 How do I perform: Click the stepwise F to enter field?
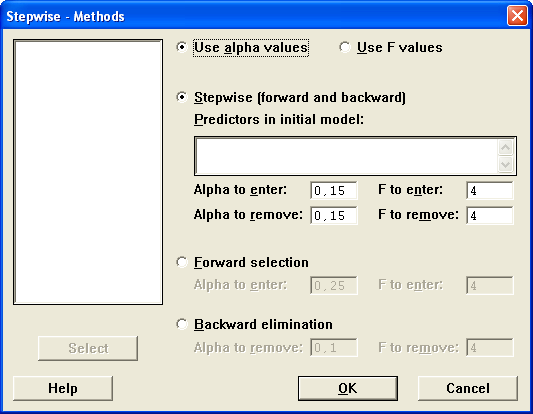pyautogui.click(x=490, y=190)
